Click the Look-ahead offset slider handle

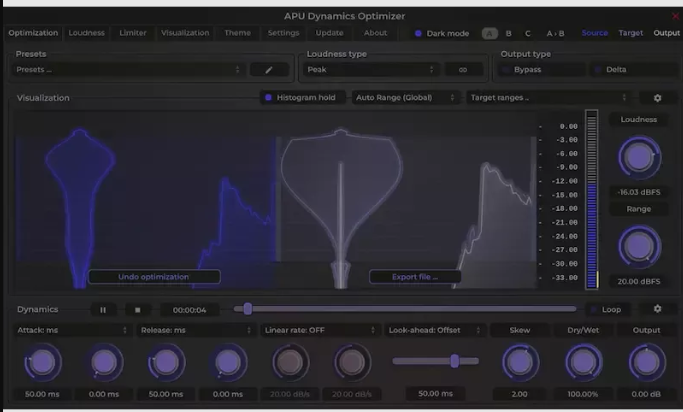point(455,361)
